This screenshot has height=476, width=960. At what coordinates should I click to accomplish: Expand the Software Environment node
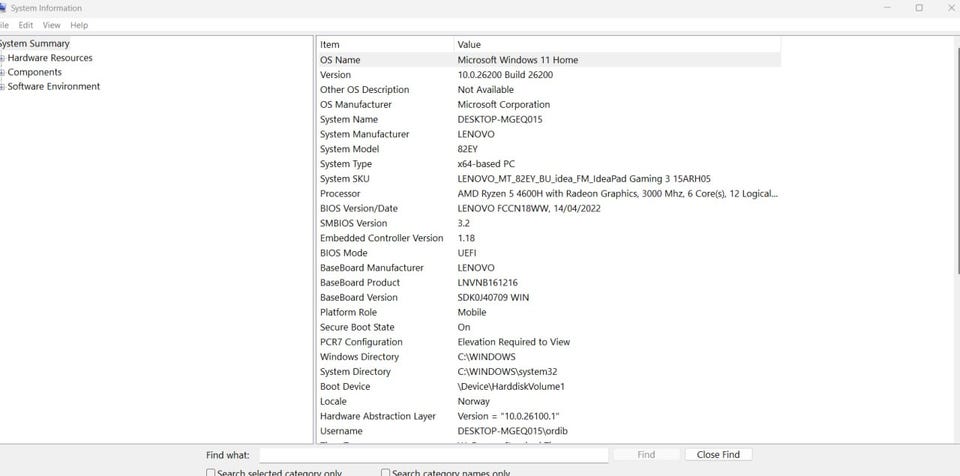[2, 87]
